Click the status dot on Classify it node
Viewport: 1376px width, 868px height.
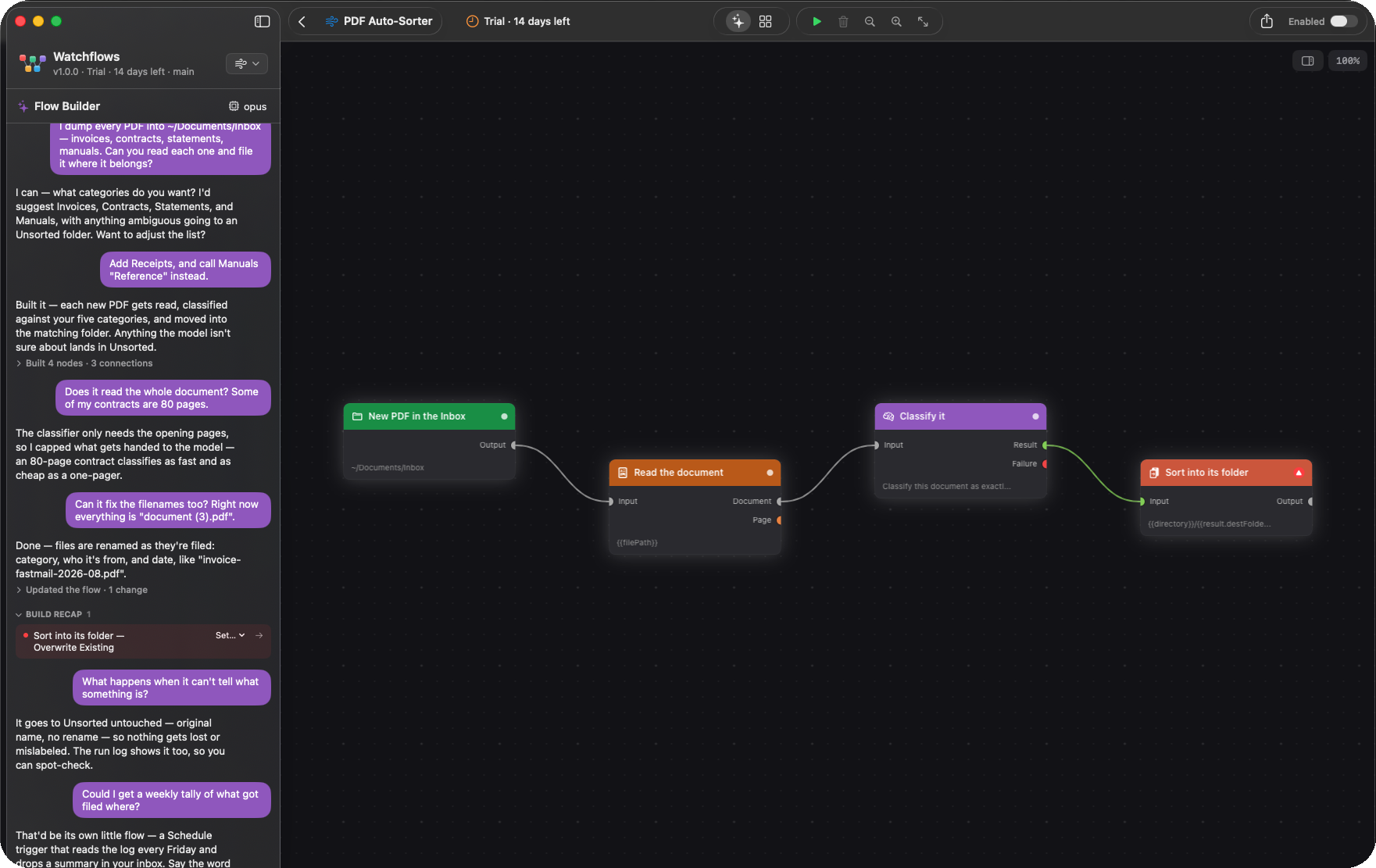coord(1035,416)
